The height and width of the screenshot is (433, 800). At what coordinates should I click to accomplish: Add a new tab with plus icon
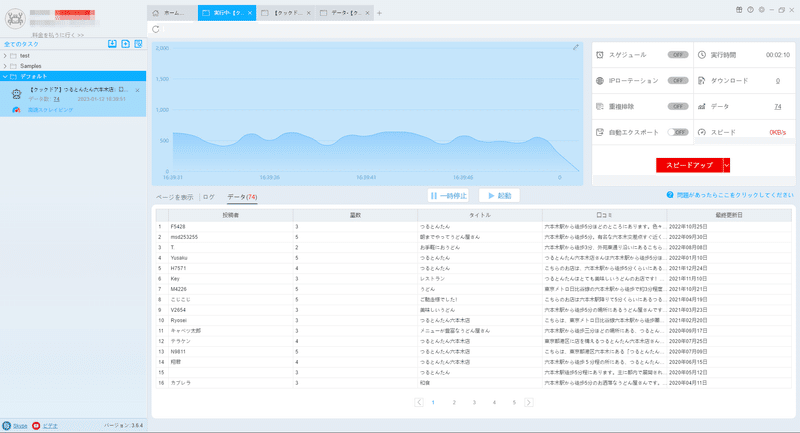coord(379,13)
